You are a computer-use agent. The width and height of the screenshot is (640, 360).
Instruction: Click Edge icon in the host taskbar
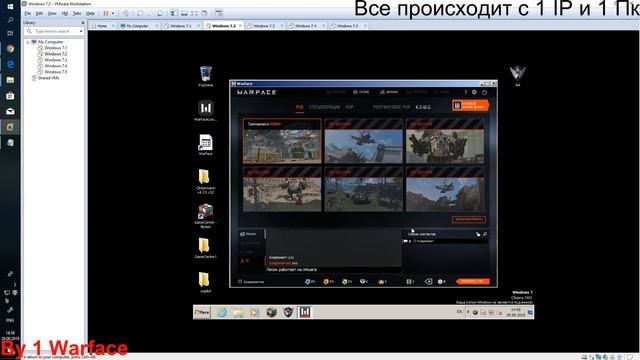10,64
